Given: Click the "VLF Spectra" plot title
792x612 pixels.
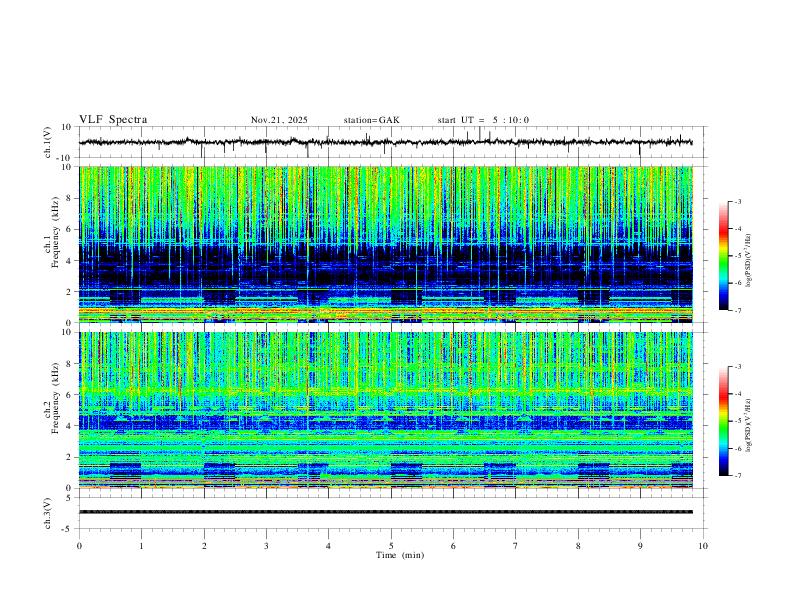Looking at the screenshot, I should (113, 120).
